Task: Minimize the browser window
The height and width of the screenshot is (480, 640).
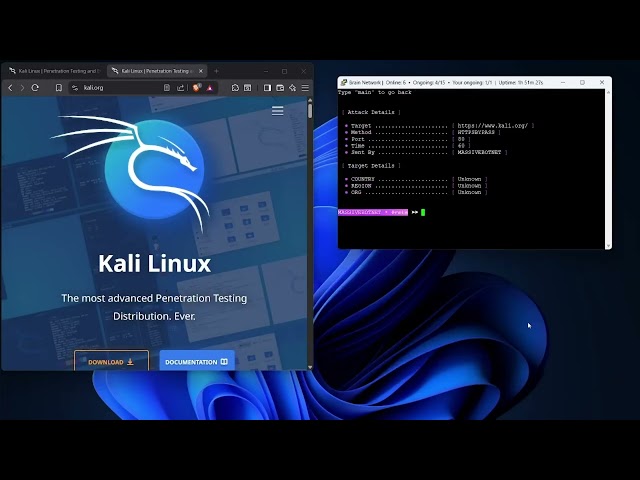Action: pos(266,71)
